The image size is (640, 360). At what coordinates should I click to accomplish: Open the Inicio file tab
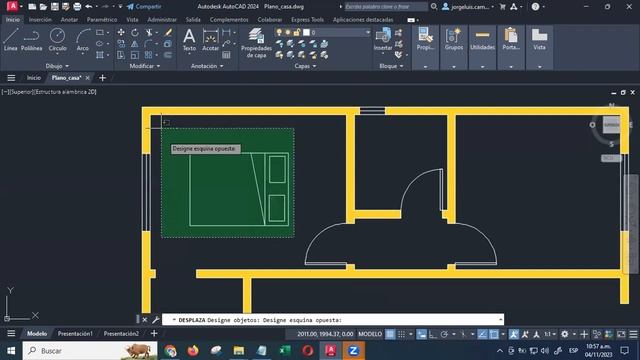coord(34,78)
